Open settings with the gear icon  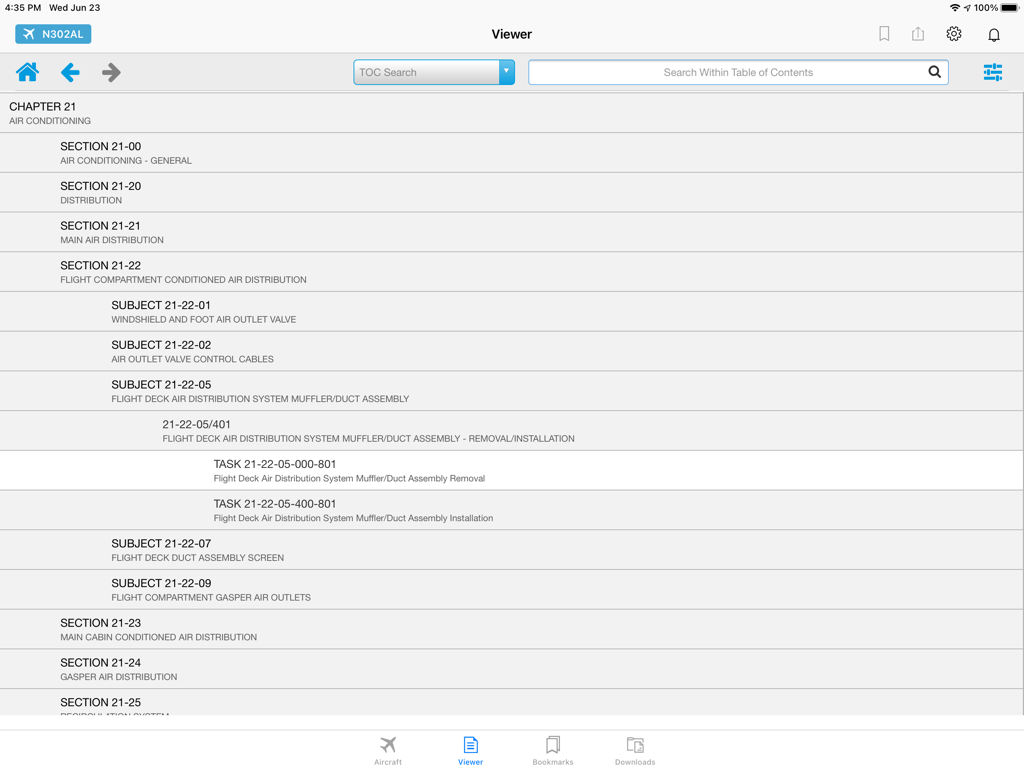click(x=953, y=33)
